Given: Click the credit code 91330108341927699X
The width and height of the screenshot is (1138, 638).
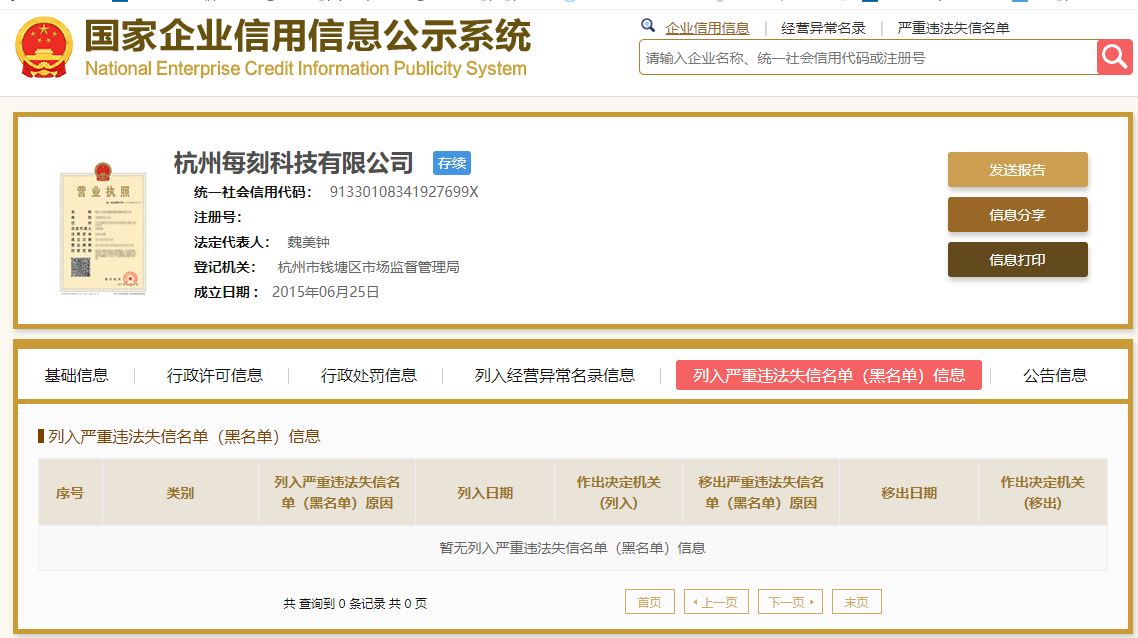Looking at the screenshot, I should tap(404, 192).
